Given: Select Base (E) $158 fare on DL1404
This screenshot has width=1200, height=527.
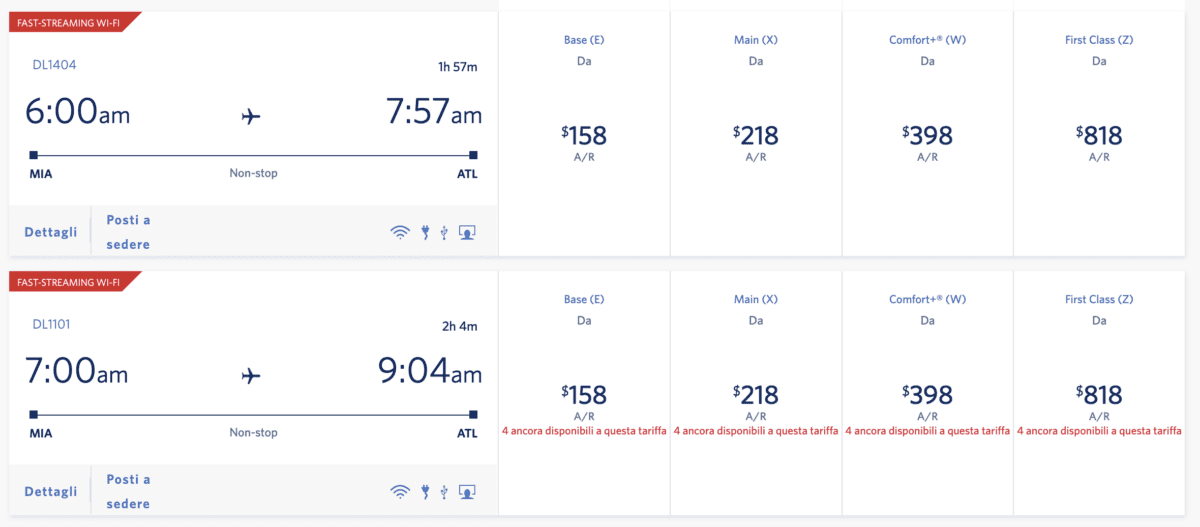Looking at the screenshot, I should click(584, 133).
